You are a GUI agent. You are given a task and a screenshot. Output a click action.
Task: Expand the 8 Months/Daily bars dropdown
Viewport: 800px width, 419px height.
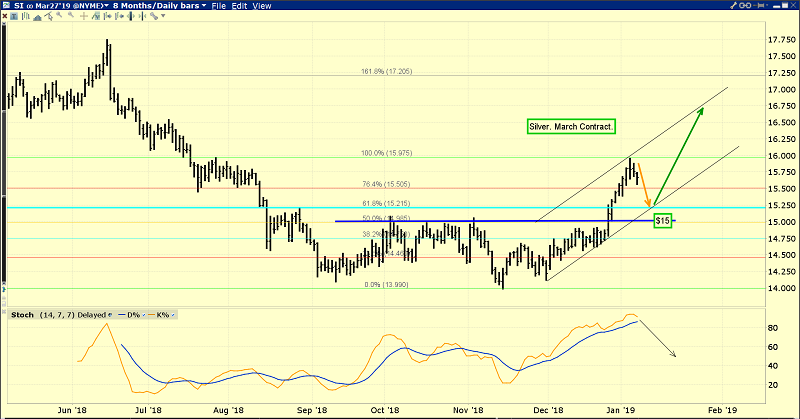pos(162,6)
